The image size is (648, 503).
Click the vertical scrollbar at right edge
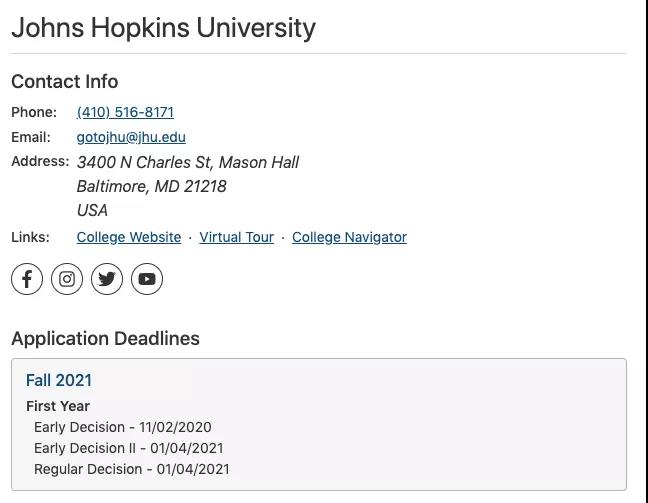click(645, 251)
